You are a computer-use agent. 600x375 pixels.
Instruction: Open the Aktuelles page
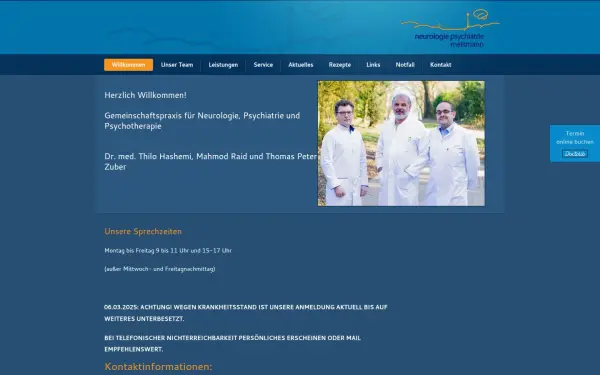coord(301,65)
